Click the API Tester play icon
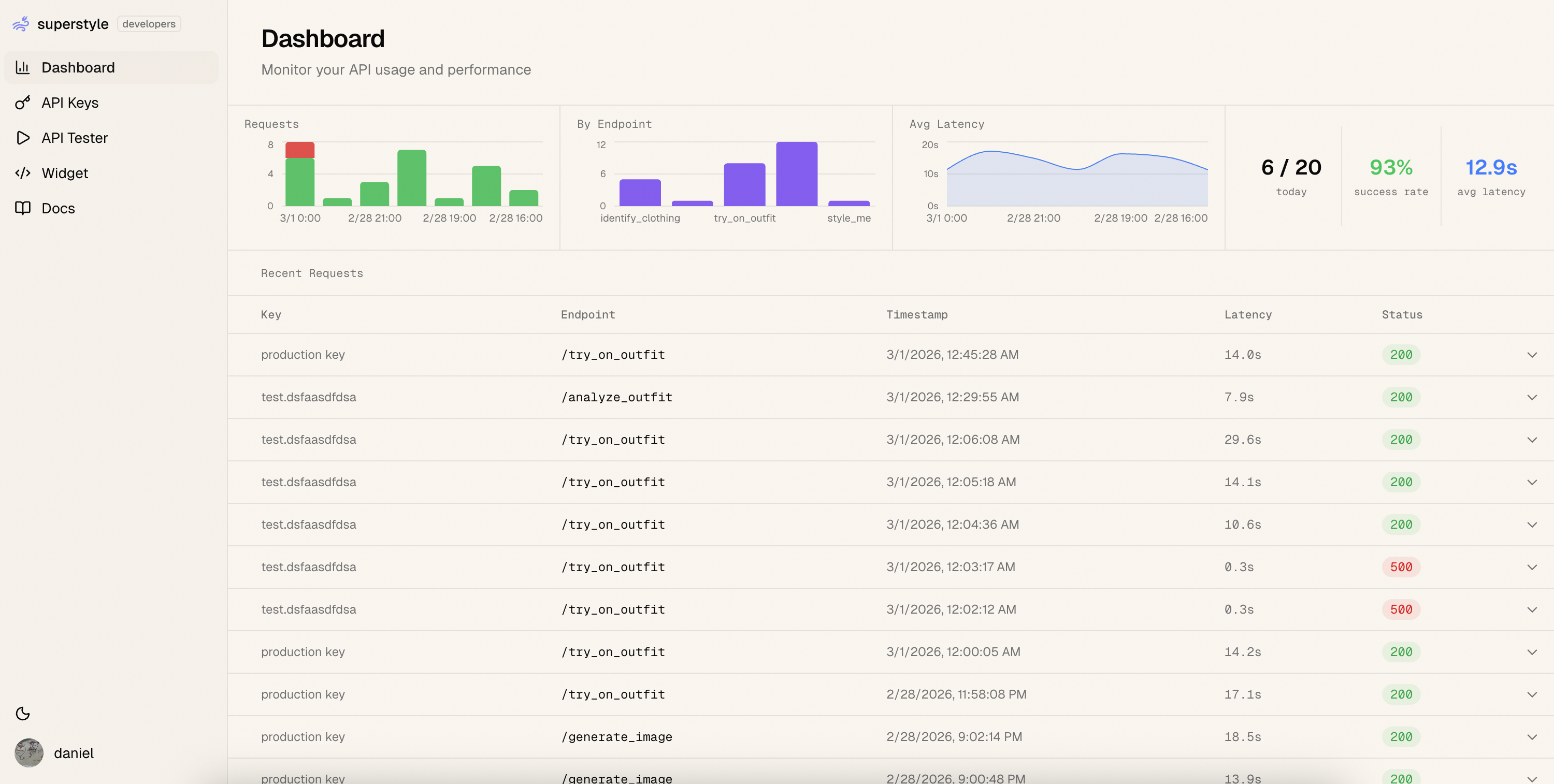The height and width of the screenshot is (784, 1554). (22, 138)
